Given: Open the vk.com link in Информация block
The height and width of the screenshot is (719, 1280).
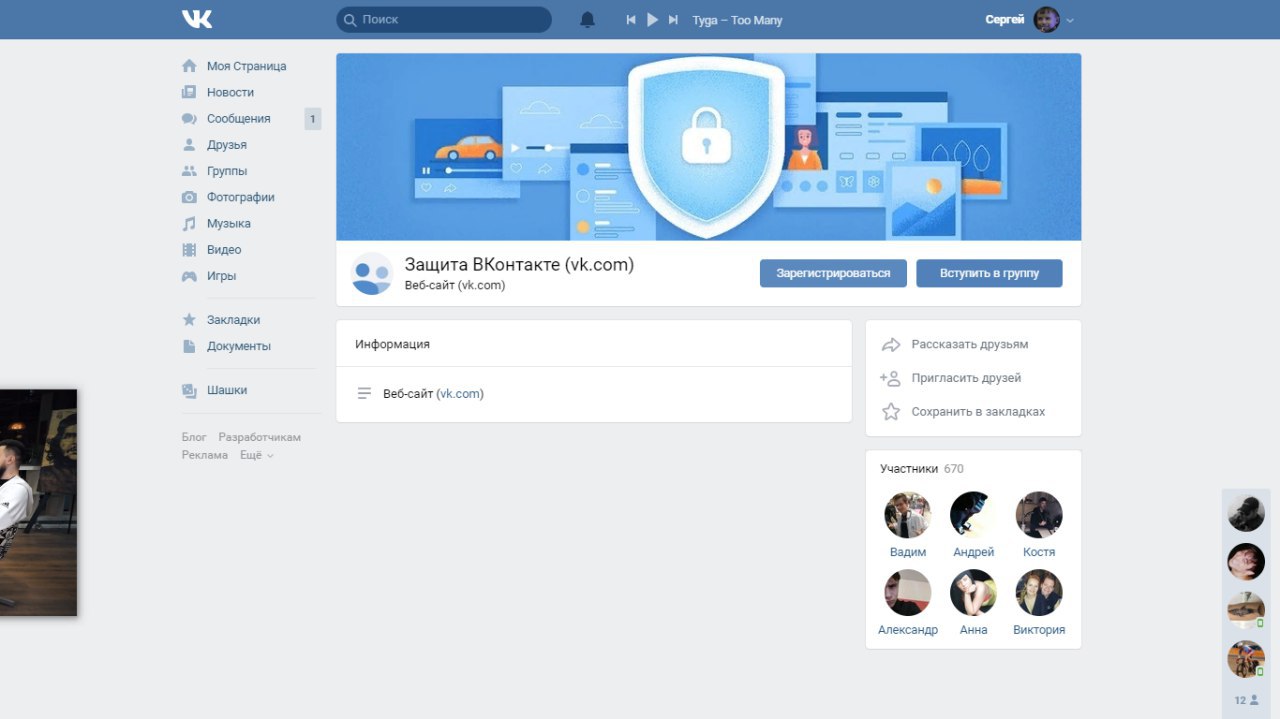Looking at the screenshot, I should coord(460,394).
